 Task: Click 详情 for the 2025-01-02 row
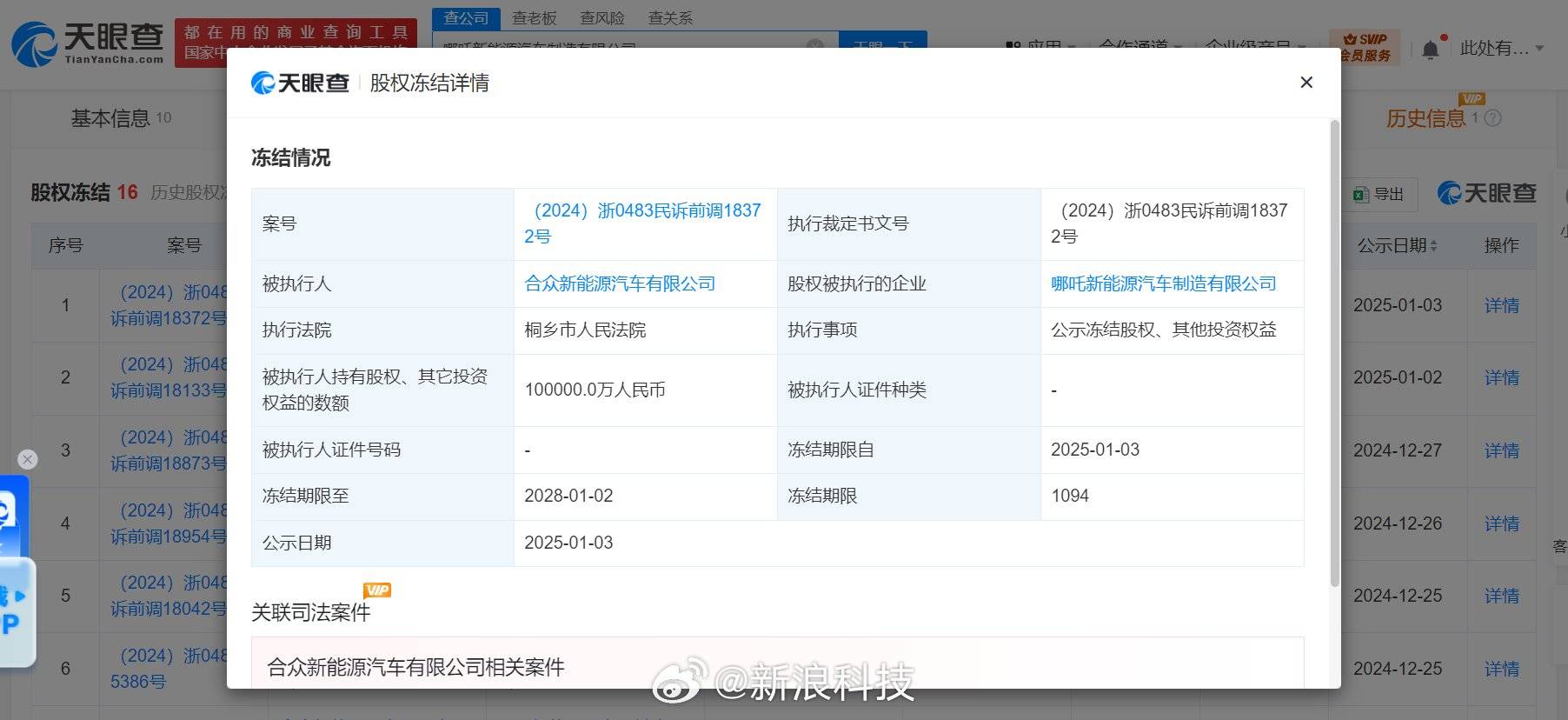(1501, 377)
